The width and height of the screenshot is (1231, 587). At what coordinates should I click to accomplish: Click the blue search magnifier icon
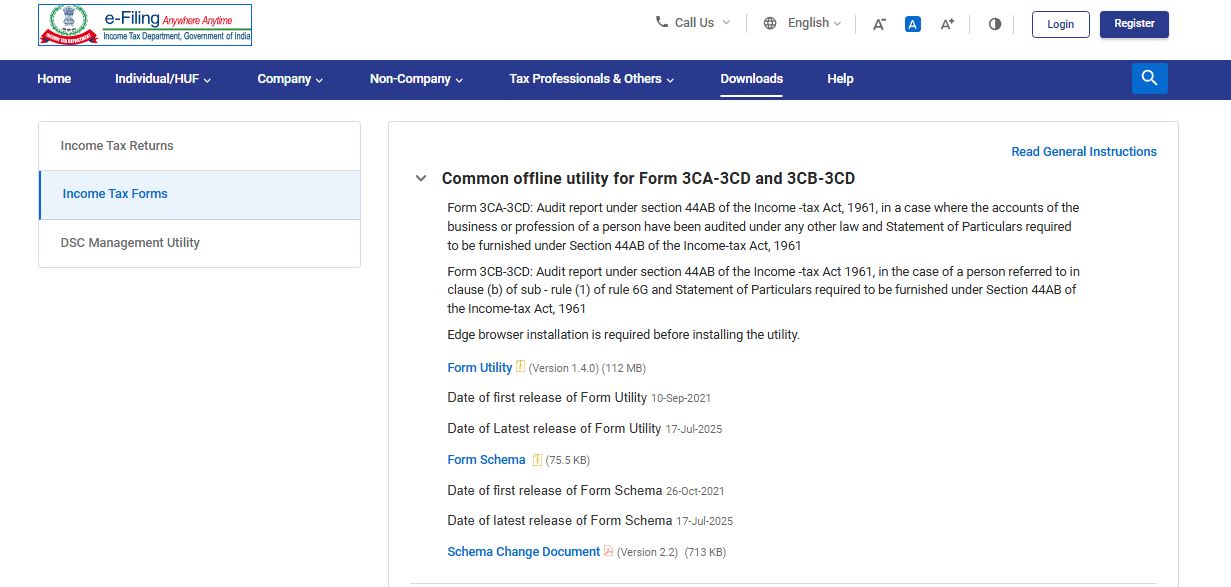(1149, 79)
